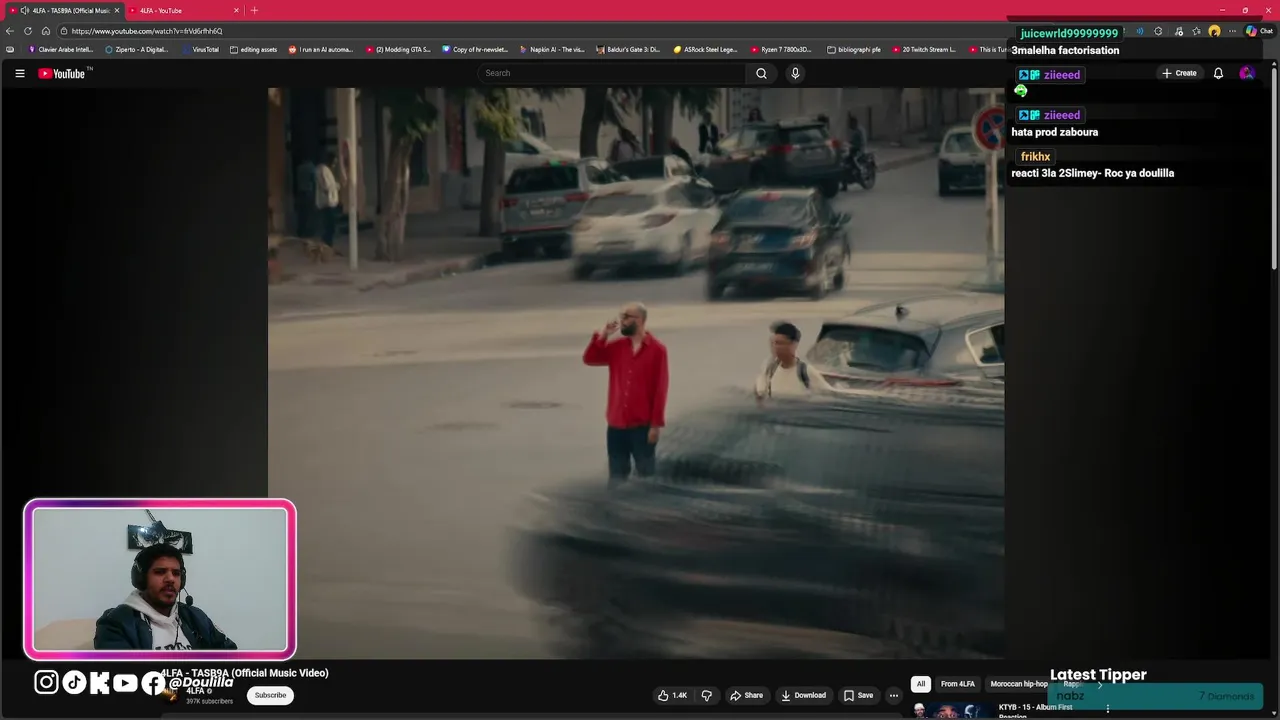Open the bibliographi pfe bookmark folder
The height and width of the screenshot is (720, 1280).
[x=854, y=49]
